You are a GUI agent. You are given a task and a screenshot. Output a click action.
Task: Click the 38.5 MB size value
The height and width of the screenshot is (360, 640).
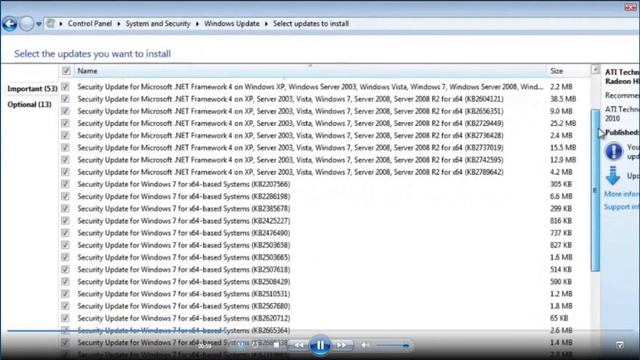[x=563, y=99]
